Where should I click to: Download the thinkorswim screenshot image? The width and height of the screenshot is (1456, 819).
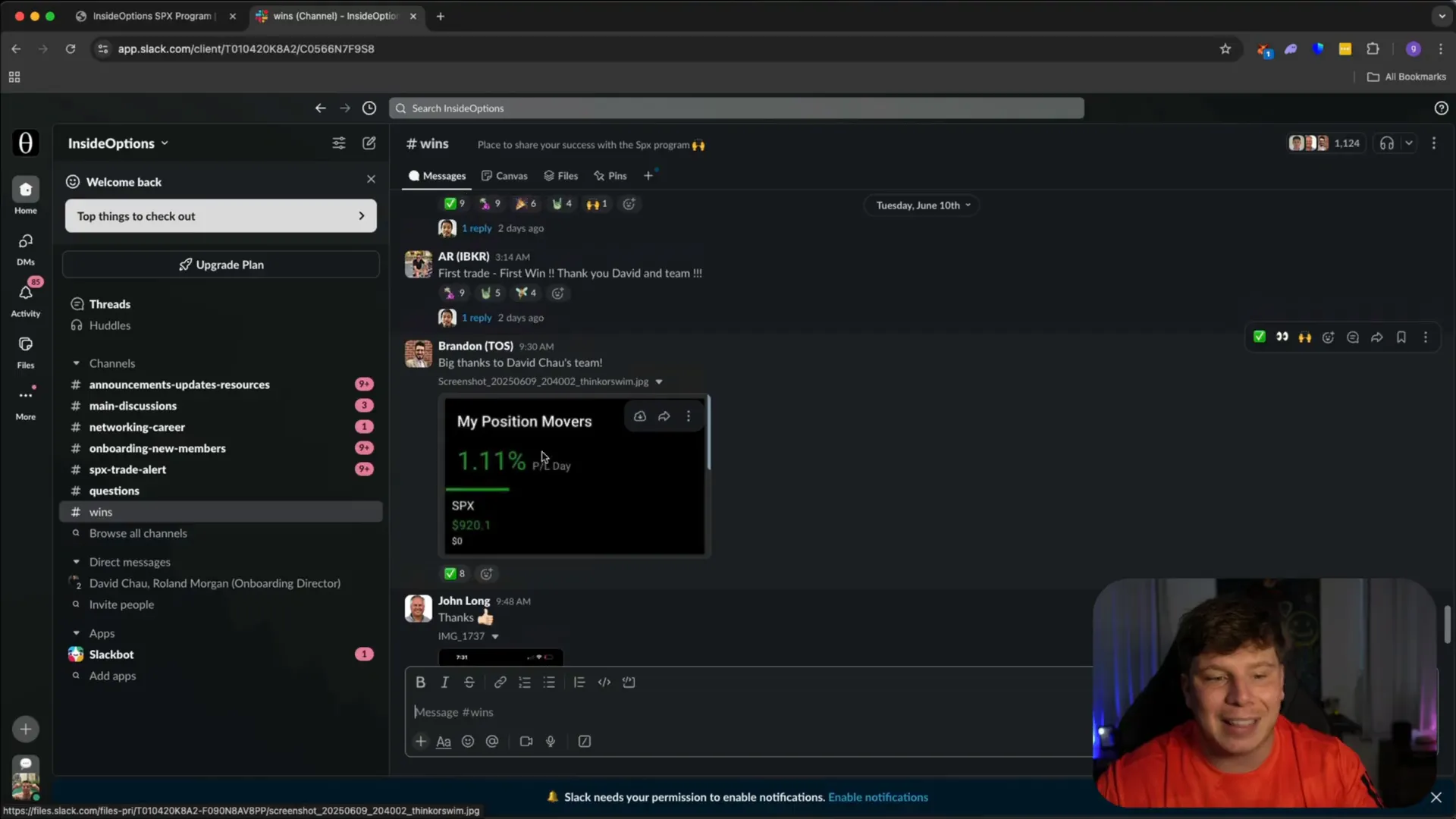tap(640, 416)
